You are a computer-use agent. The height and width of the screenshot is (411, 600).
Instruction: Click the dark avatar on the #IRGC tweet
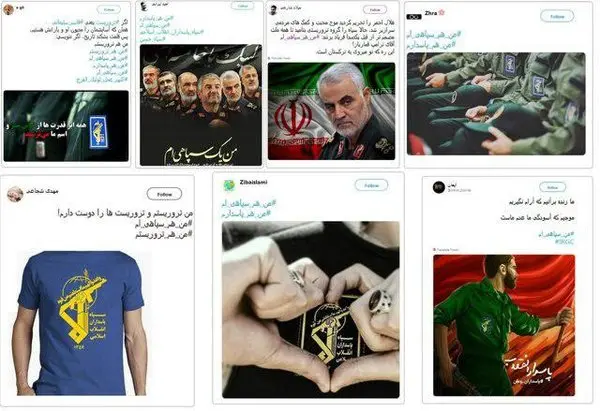point(439,188)
